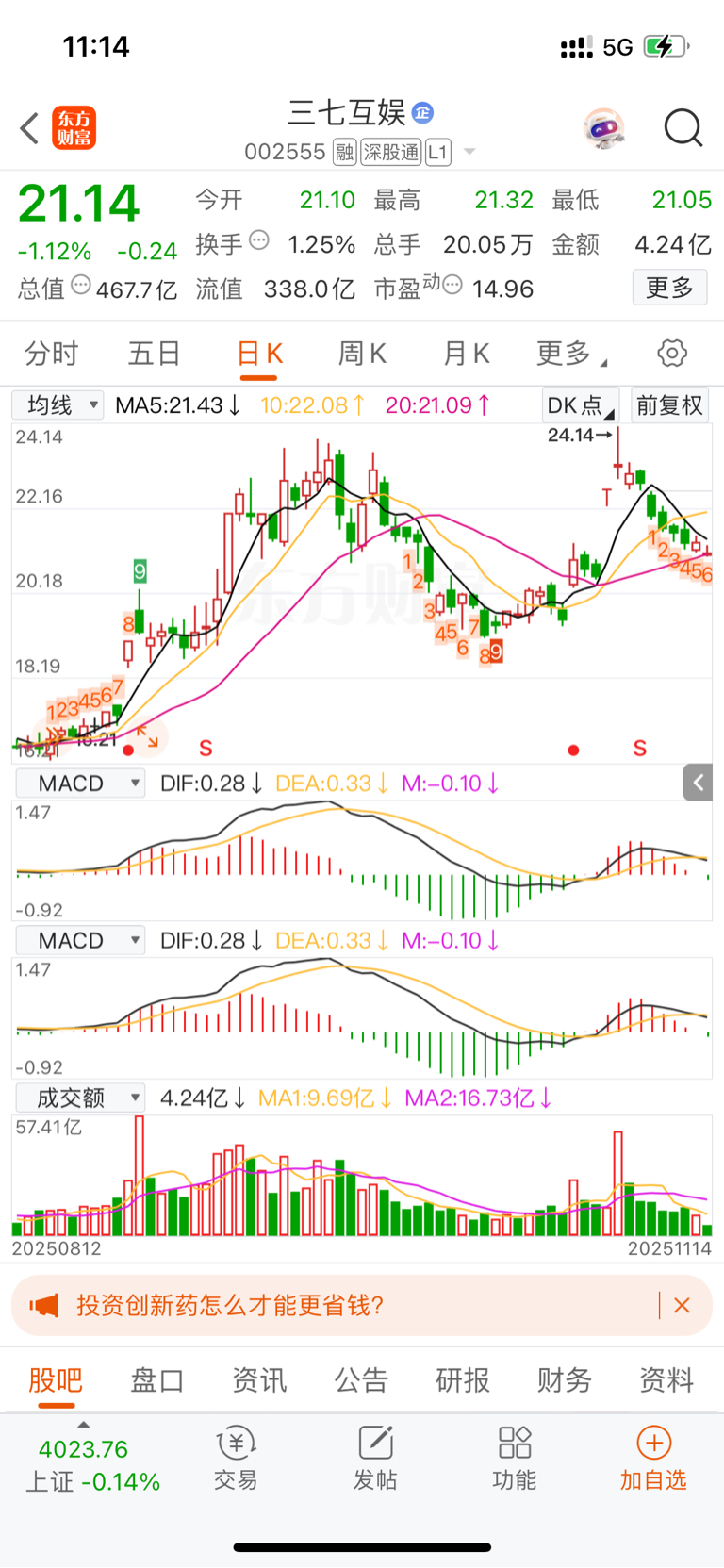Open the robot assistant avatar
The height and width of the screenshot is (1568, 724).
[x=603, y=128]
